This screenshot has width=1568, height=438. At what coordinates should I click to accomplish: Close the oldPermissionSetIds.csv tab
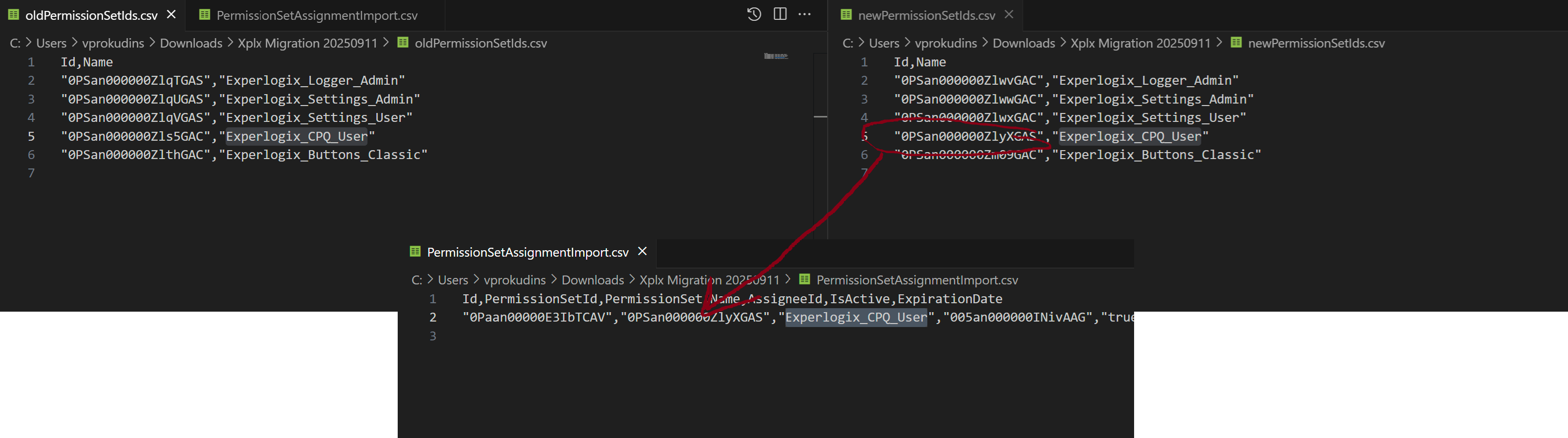[x=172, y=14]
